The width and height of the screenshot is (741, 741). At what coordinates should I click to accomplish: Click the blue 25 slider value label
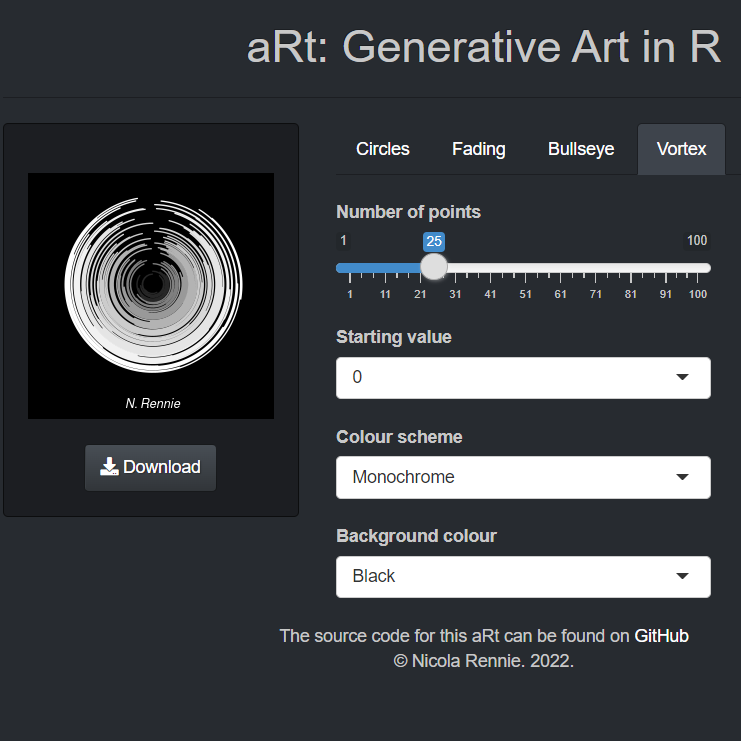pyautogui.click(x=434, y=241)
